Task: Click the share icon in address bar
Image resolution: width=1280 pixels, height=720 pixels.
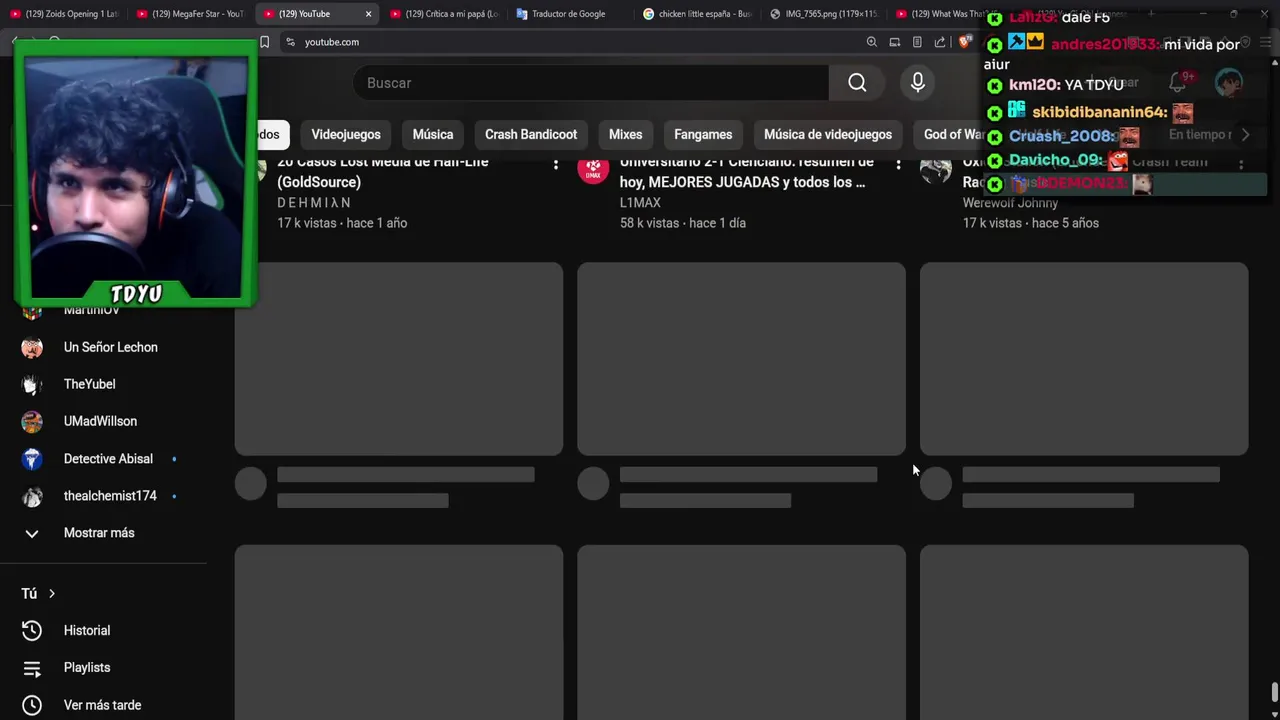Action: tap(940, 42)
